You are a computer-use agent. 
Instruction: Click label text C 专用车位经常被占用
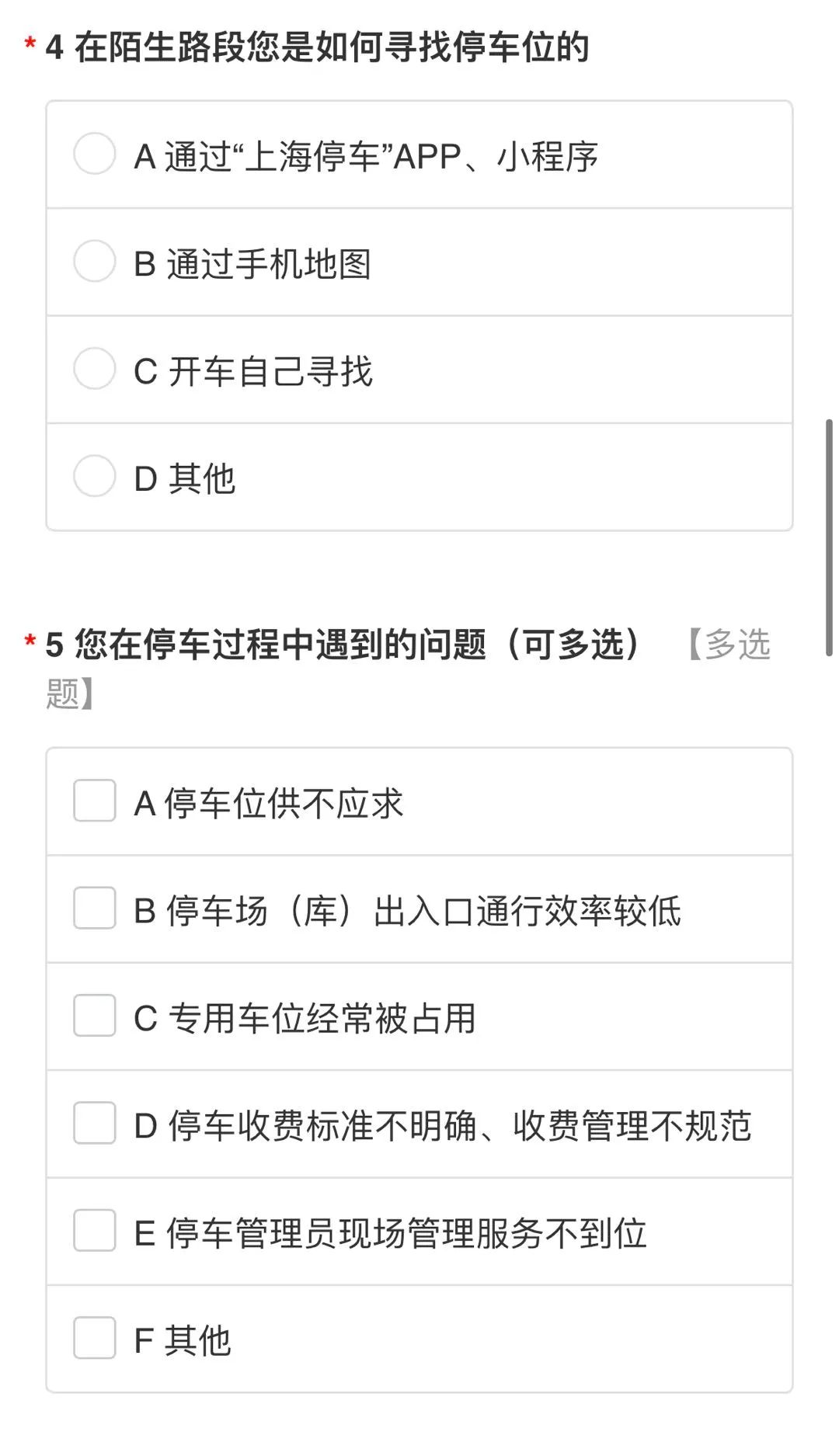tap(305, 1019)
